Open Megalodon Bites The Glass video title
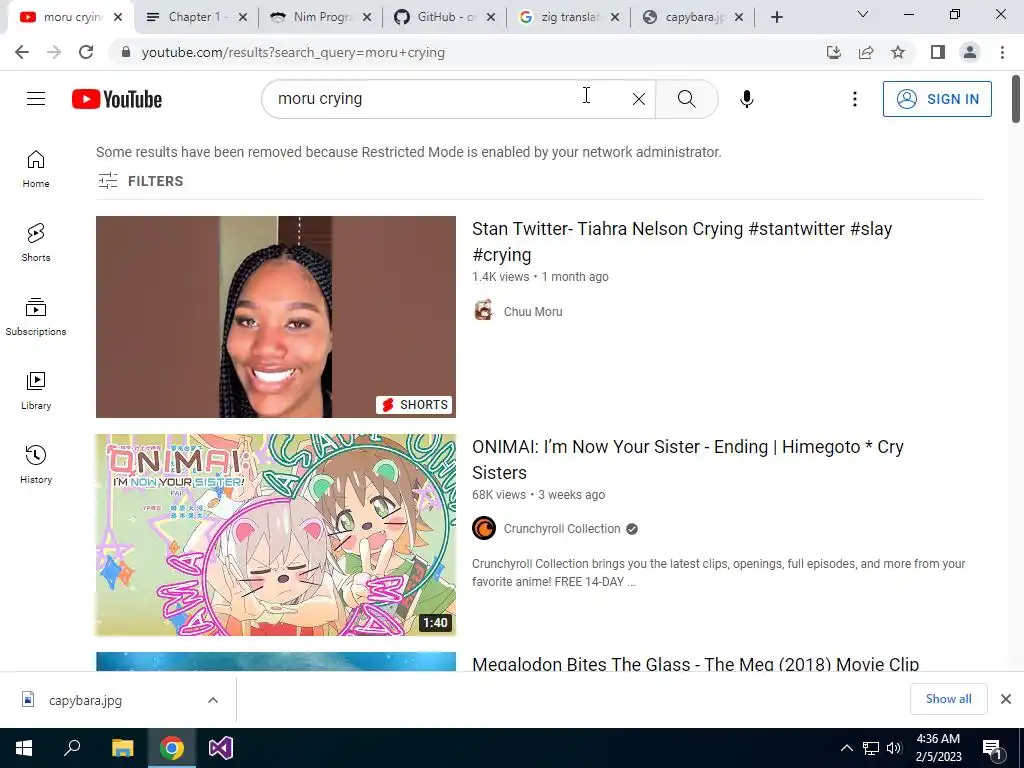The image size is (1024, 768). 696,663
